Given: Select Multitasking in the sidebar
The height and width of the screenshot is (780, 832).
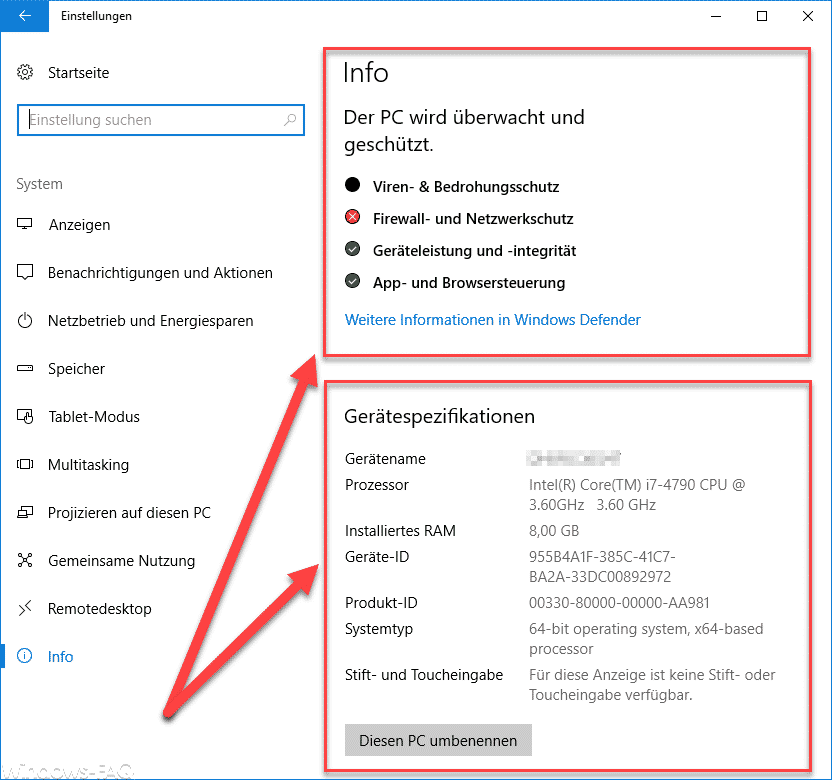Looking at the screenshot, I should click(x=88, y=465).
